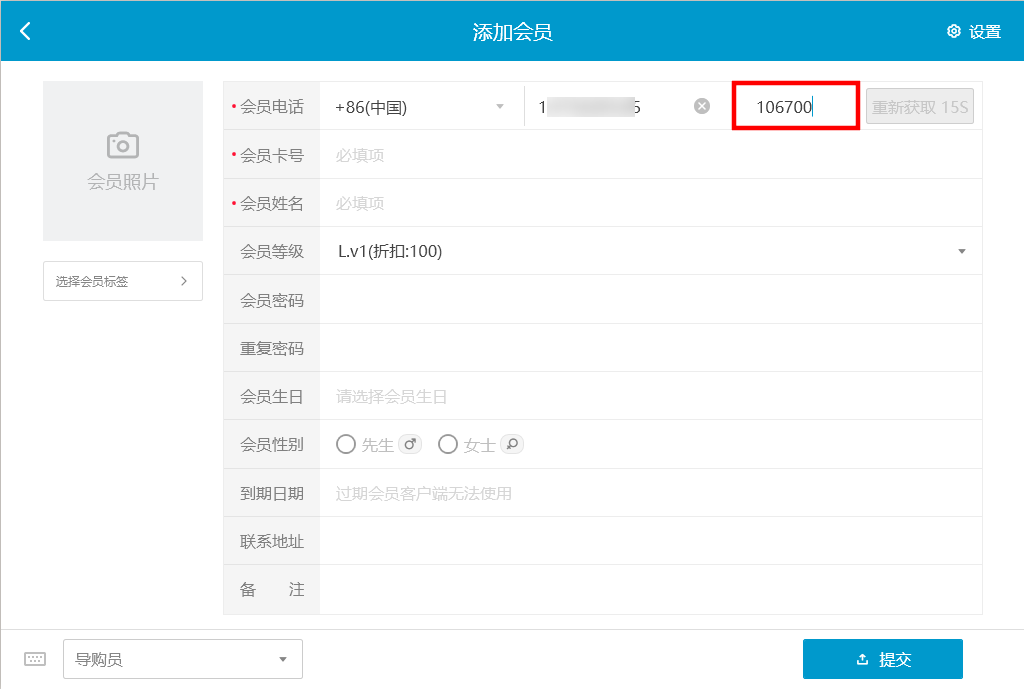This screenshot has height=689, width=1024.
Task: Click the 添加会员 page title
Action: point(513,32)
